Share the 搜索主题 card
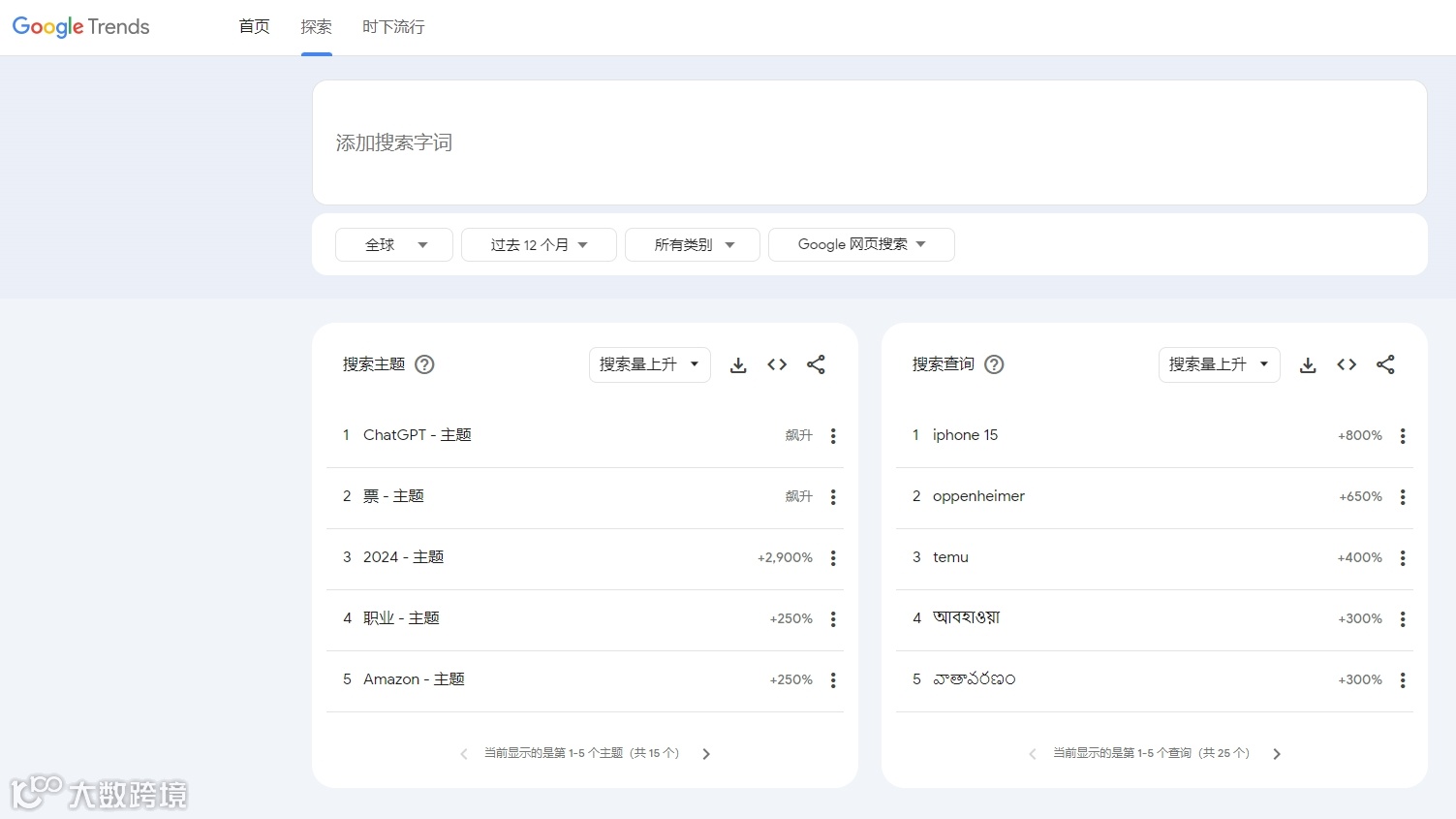The width and height of the screenshot is (1456, 819). click(x=816, y=364)
